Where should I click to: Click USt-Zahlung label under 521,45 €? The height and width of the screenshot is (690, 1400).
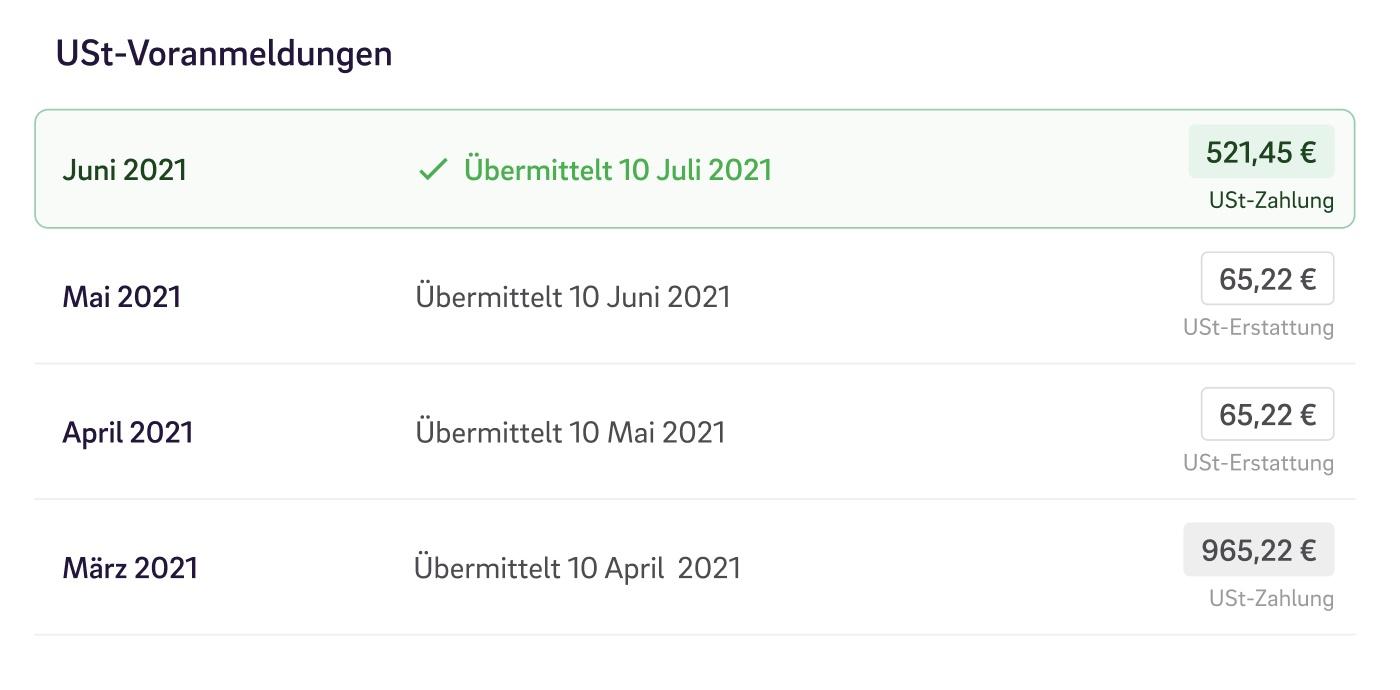[1271, 201]
